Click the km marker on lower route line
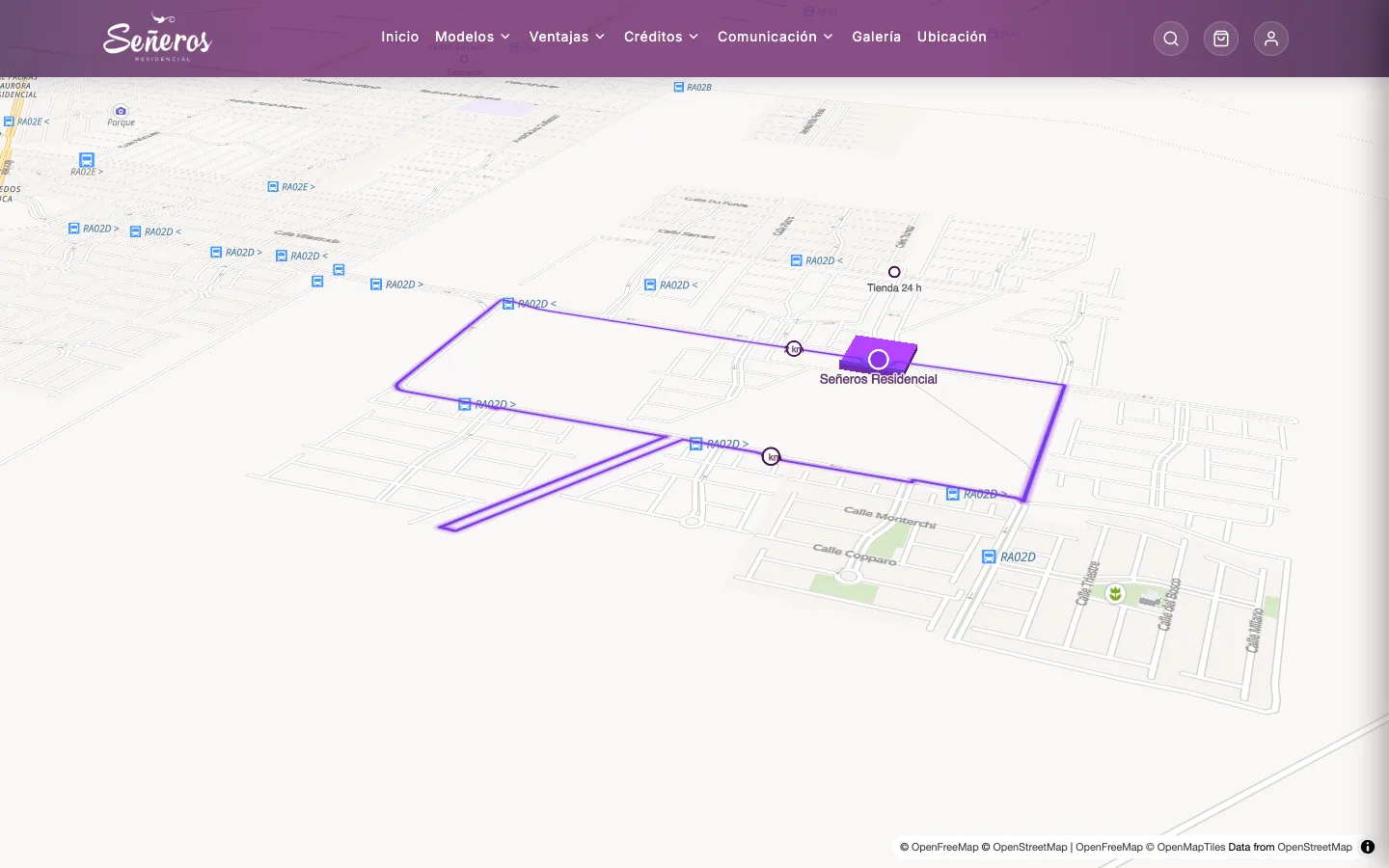 click(x=771, y=456)
